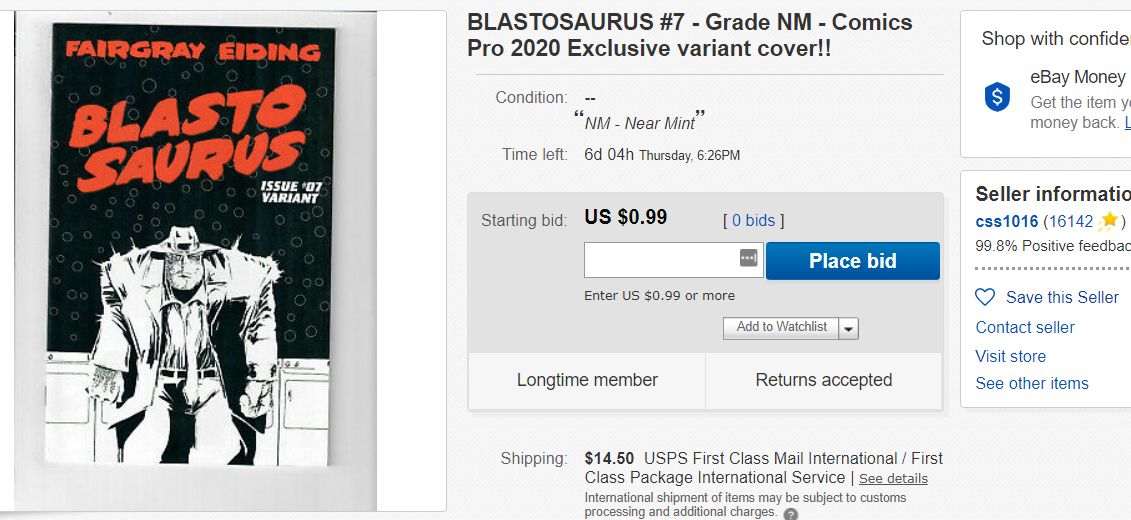Open seller css1016 profile link
Screen dimensions: 1131x520
[x=1006, y=222]
